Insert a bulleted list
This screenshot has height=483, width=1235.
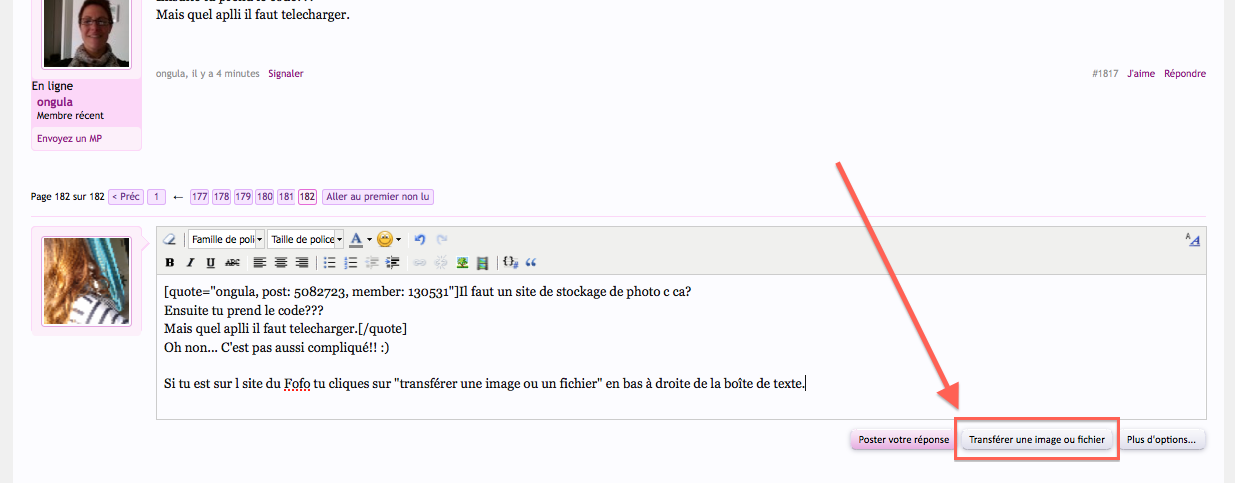tap(330, 263)
